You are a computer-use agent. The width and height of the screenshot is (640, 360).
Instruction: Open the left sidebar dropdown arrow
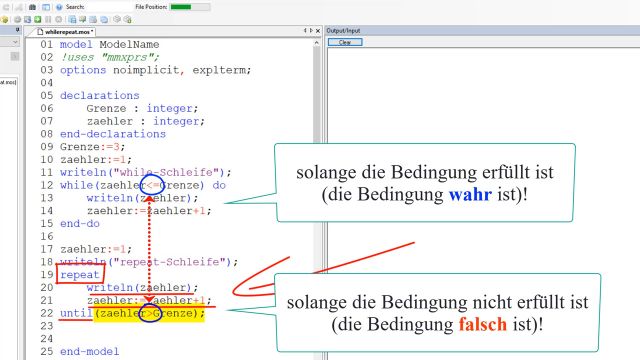tap(15, 42)
